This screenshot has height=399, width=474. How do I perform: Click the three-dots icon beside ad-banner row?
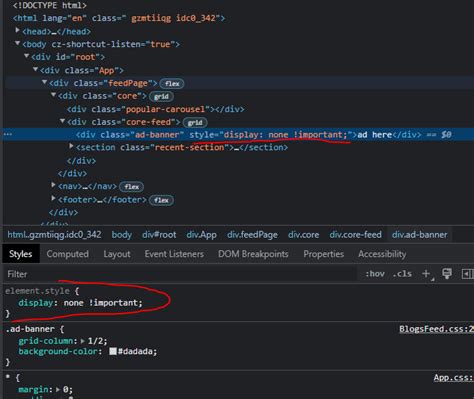[7, 134]
